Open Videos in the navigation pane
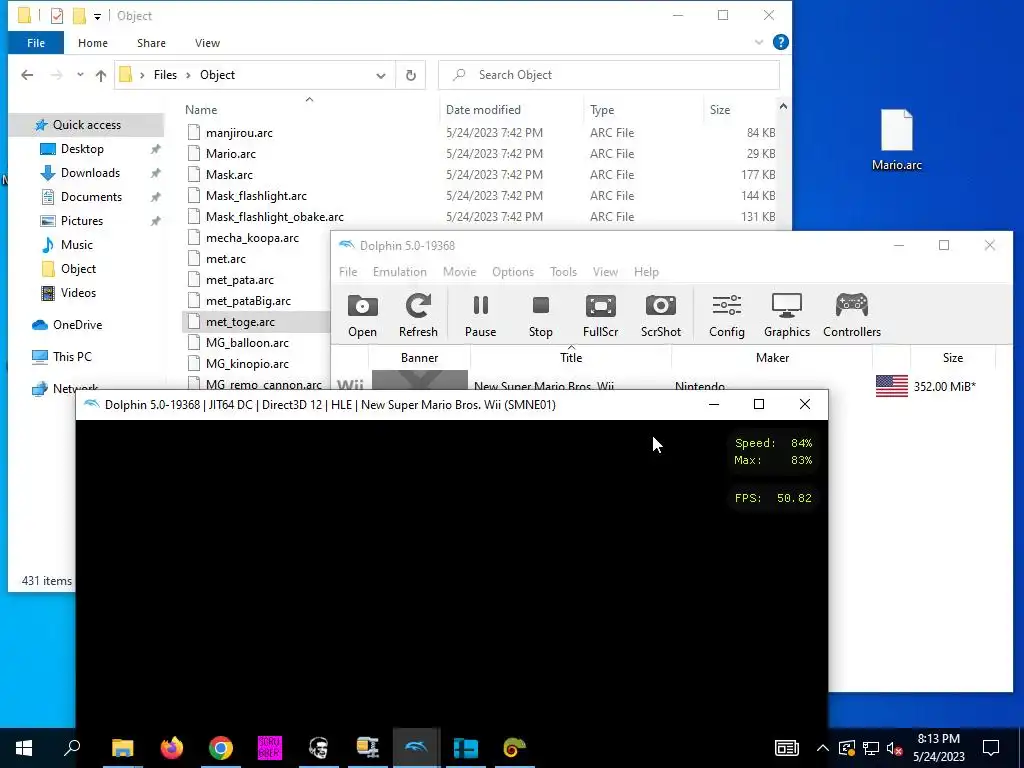The width and height of the screenshot is (1024, 768). tap(78, 293)
